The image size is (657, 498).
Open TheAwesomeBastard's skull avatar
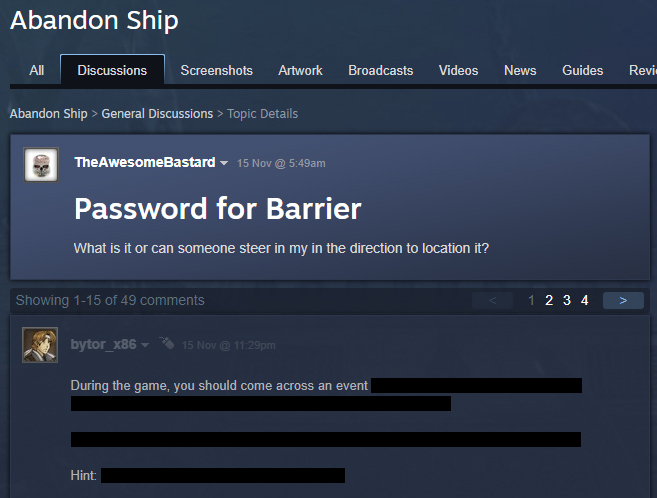tap(41, 165)
